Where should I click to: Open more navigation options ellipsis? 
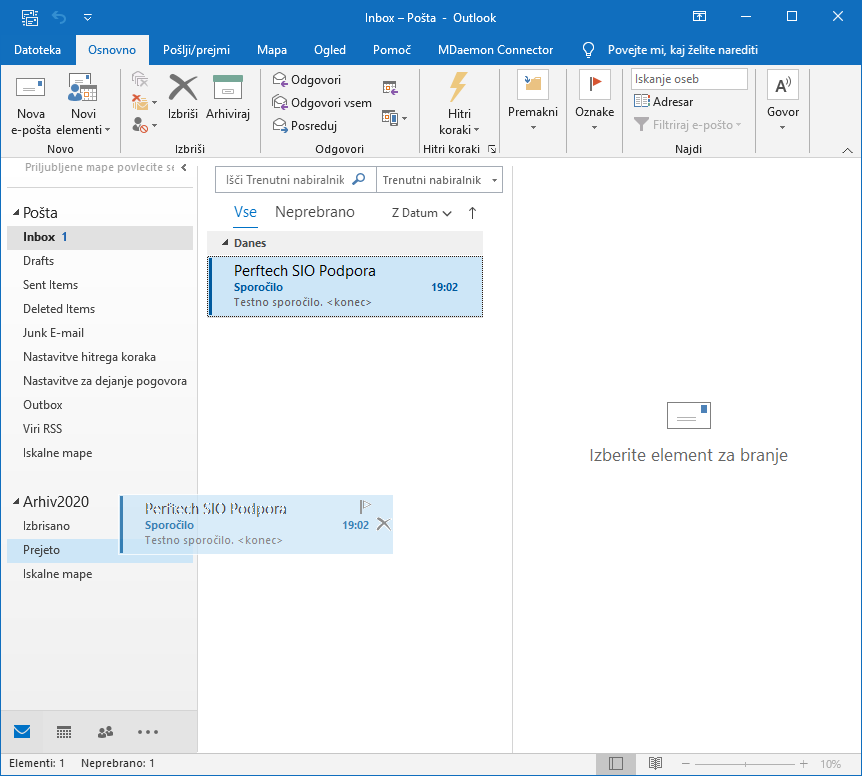(x=147, y=731)
